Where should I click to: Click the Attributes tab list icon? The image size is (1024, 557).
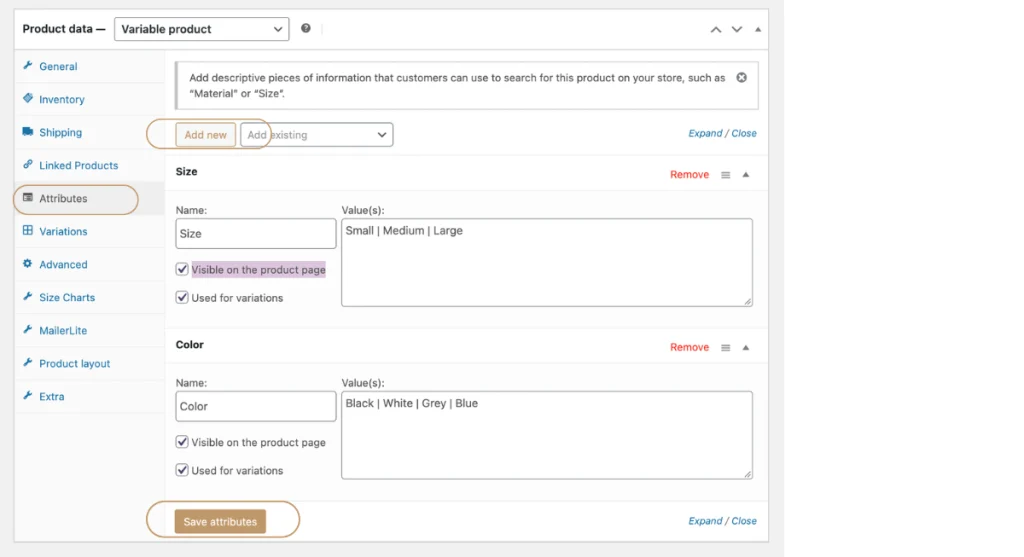point(27,197)
